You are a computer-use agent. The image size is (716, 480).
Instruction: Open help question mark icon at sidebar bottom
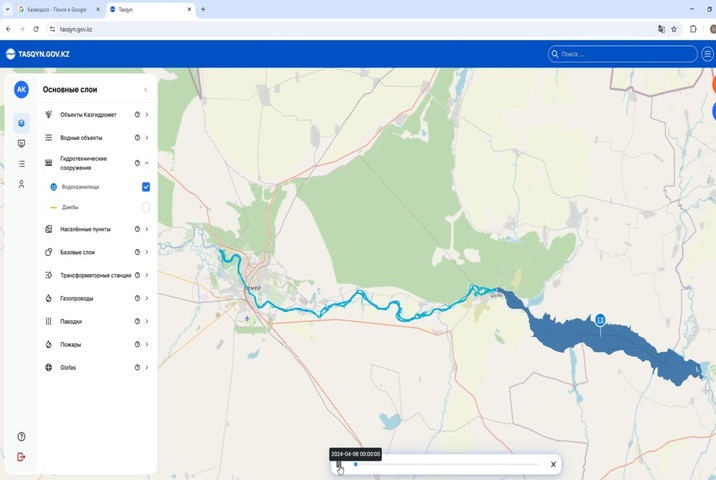(21, 437)
